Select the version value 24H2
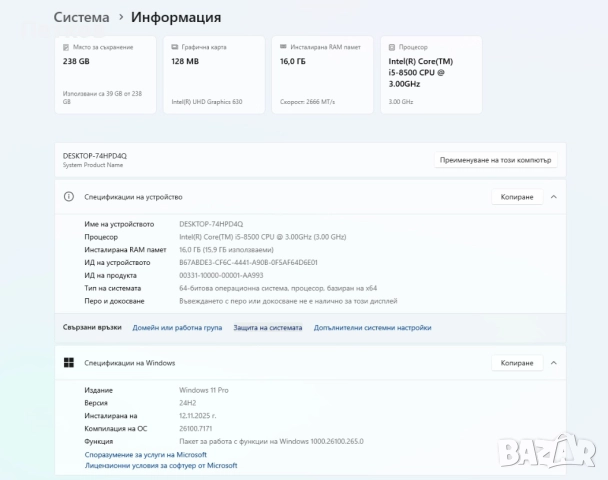This screenshot has height=480, width=608. pos(188,403)
